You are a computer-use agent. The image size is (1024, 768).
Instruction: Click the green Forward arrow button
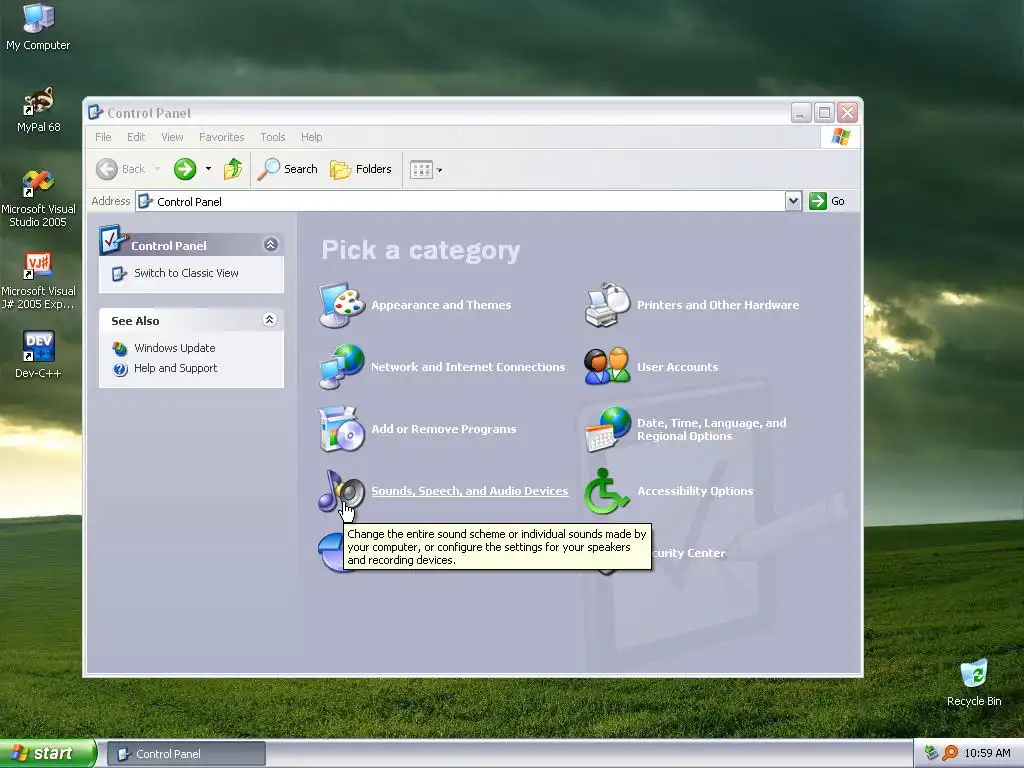pyautogui.click(x=185, y=169)
